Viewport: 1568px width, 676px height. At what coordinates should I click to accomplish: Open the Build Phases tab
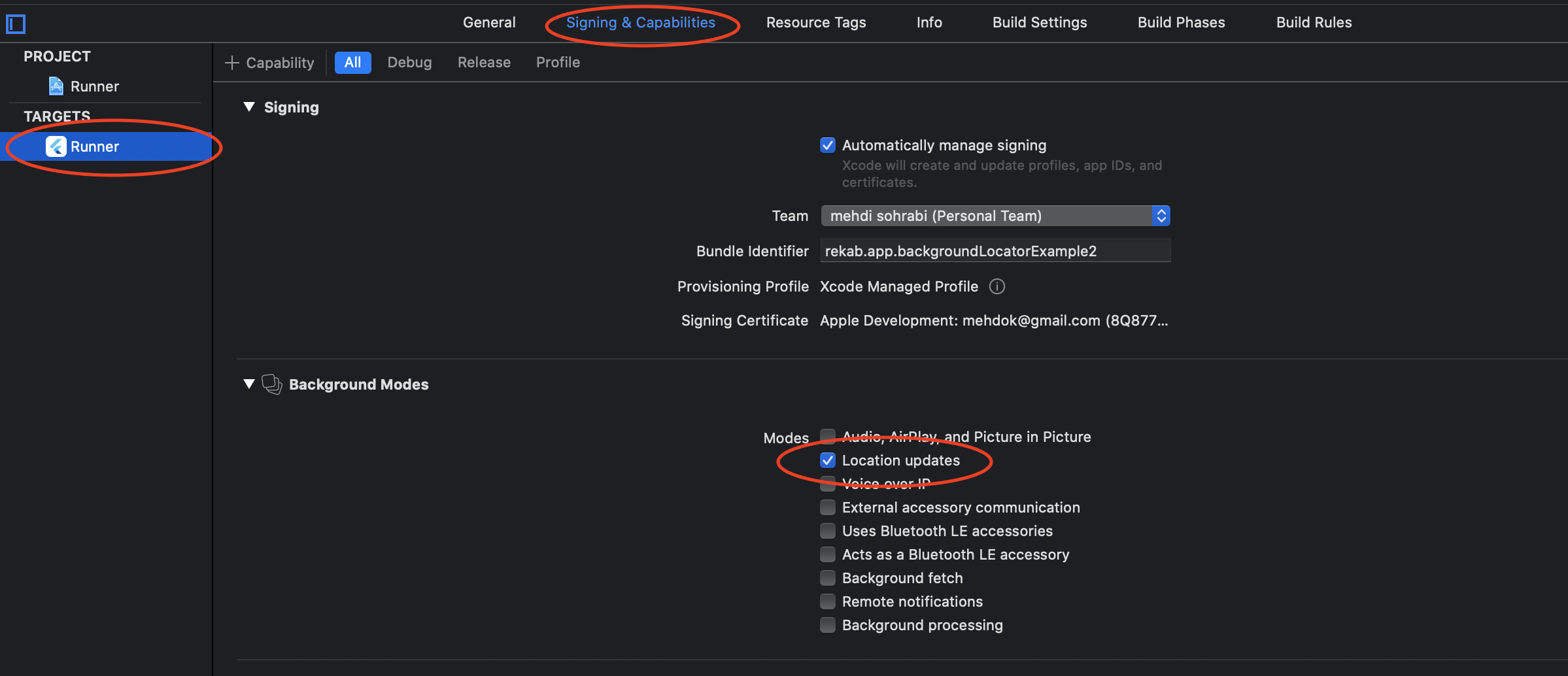click(1181, 22)
